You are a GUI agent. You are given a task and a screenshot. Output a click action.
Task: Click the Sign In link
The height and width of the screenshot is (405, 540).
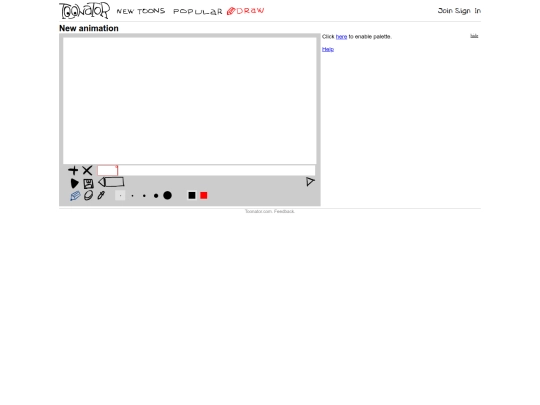(468, 11)
